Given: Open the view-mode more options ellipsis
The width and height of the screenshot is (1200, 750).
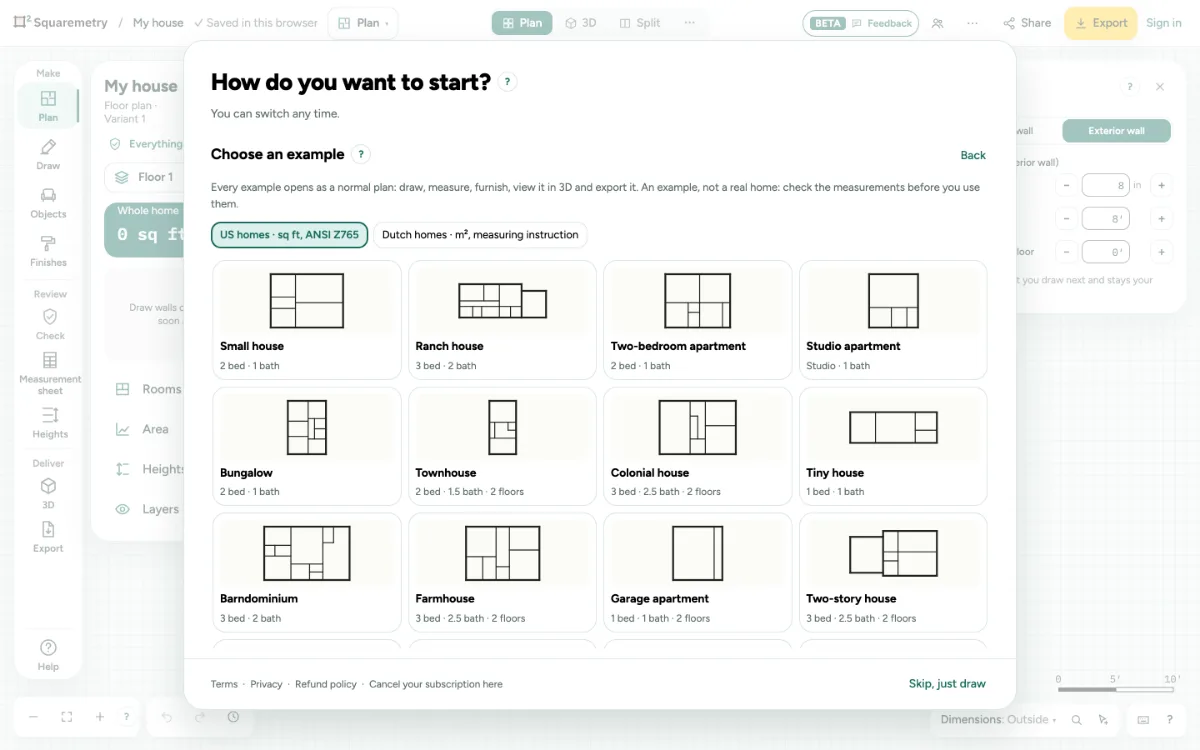Looking at the screenshot, I should tap(689, 23).
